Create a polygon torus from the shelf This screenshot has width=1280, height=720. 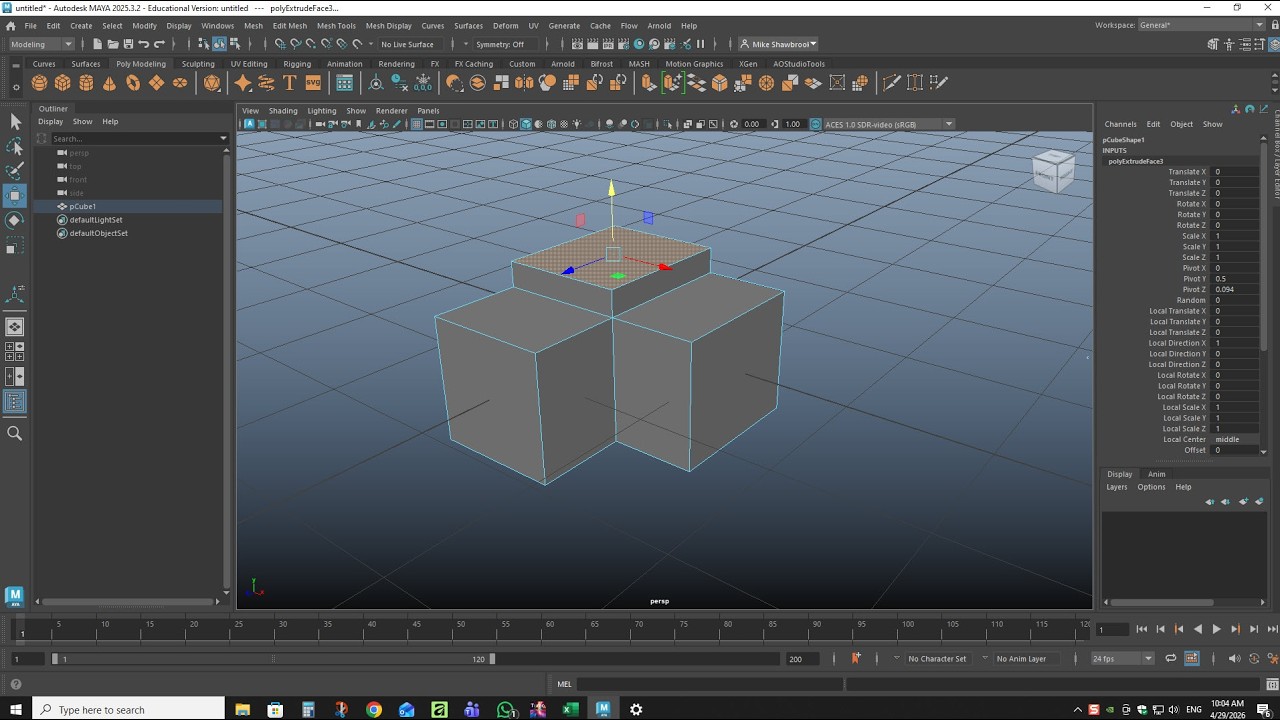click(x=133, y=83)
